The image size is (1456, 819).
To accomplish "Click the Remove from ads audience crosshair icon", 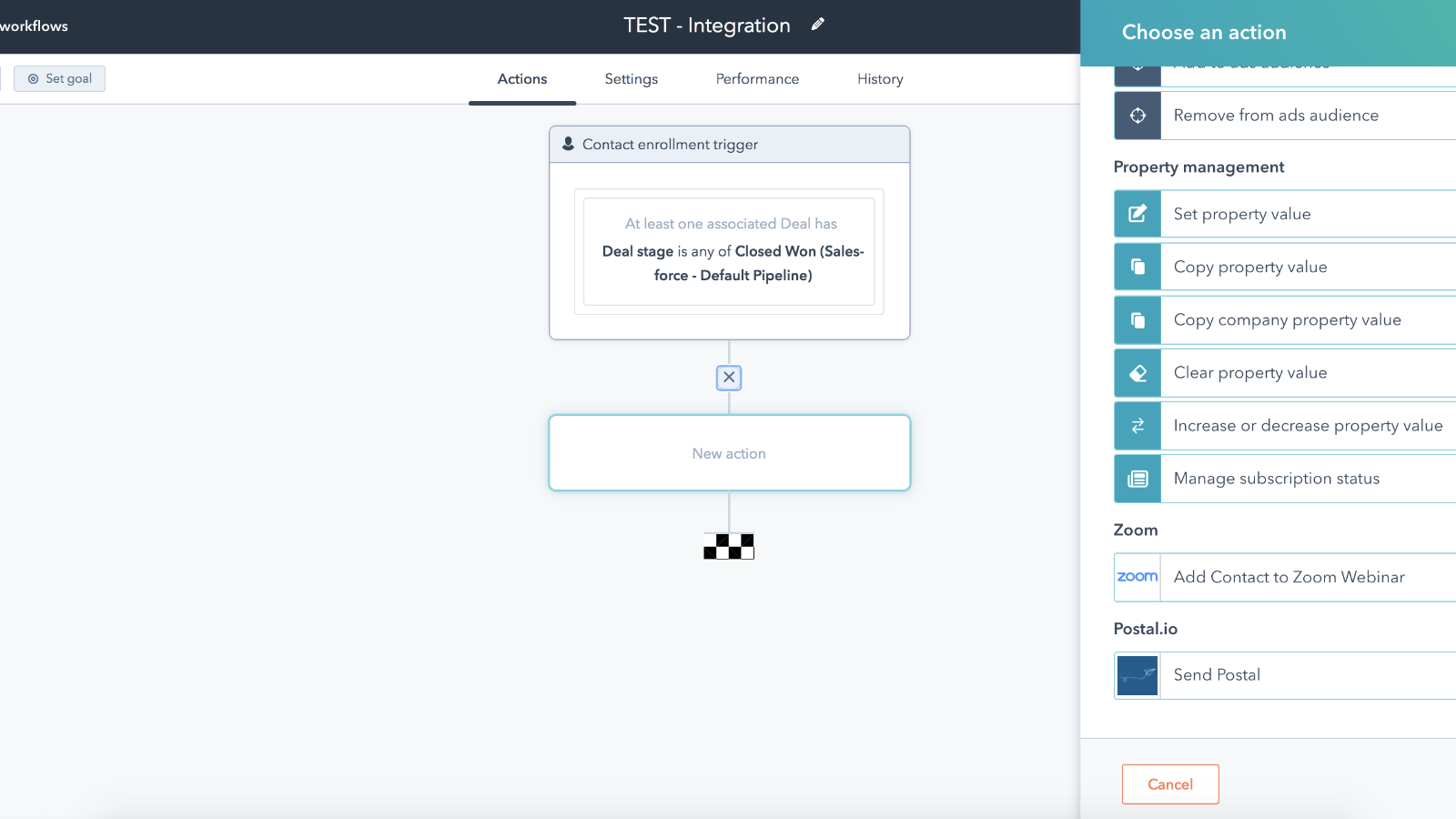I will click(1137, 115).
